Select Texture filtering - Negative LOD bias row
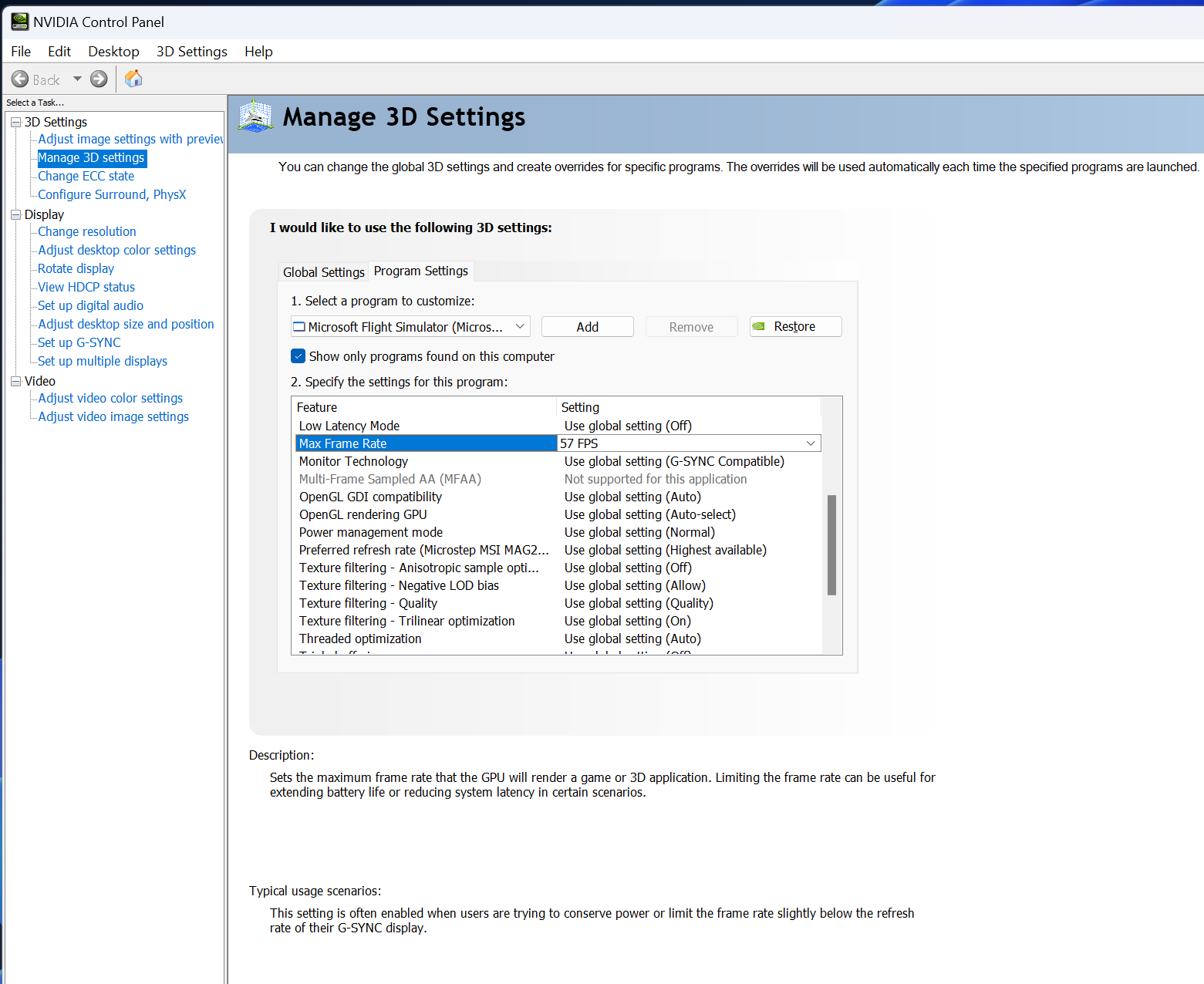 (x=558, y=585)
